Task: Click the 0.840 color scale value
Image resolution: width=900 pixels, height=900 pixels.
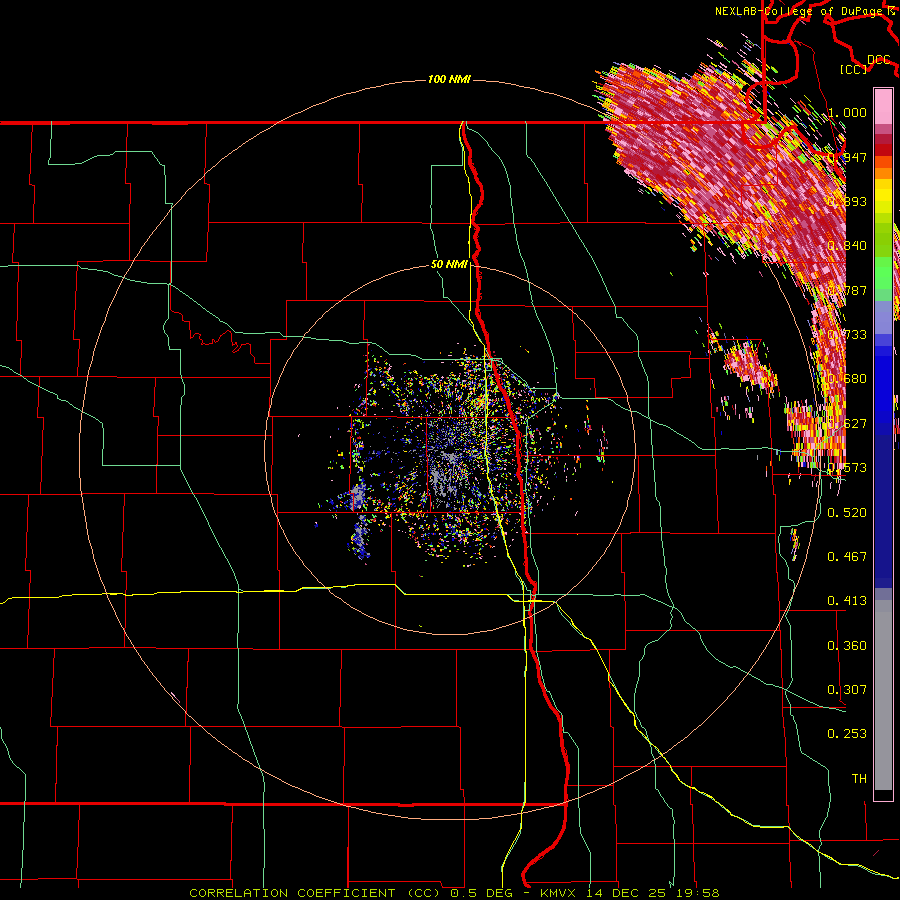Action: tap(848, 246)
